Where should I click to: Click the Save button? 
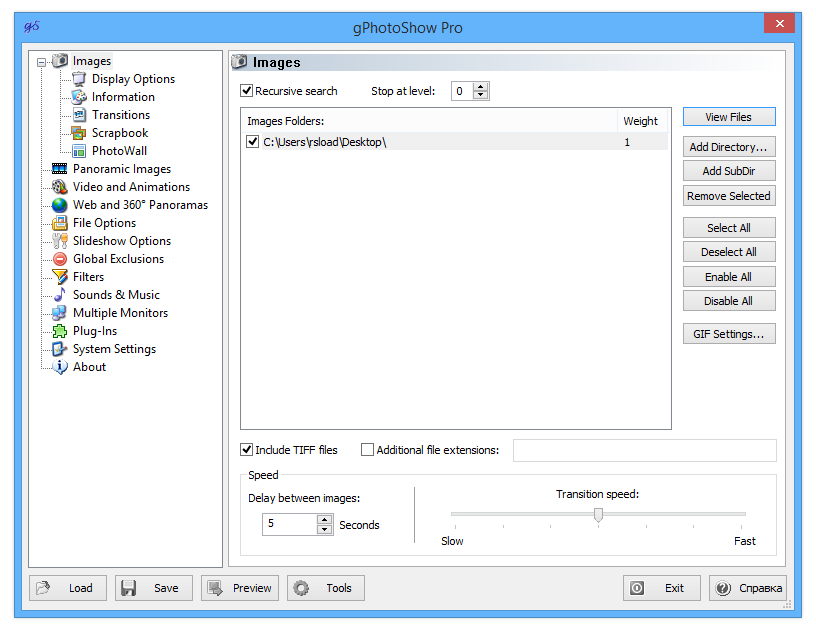[x=154, y=588]
